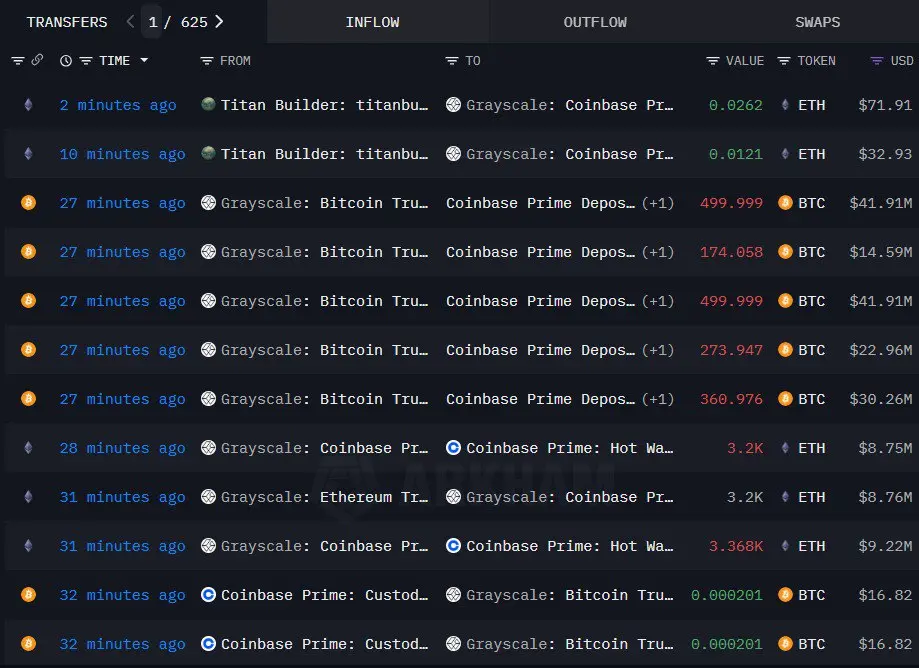Expand the (+1) recipients in 174.058 row

click(658, 252)
